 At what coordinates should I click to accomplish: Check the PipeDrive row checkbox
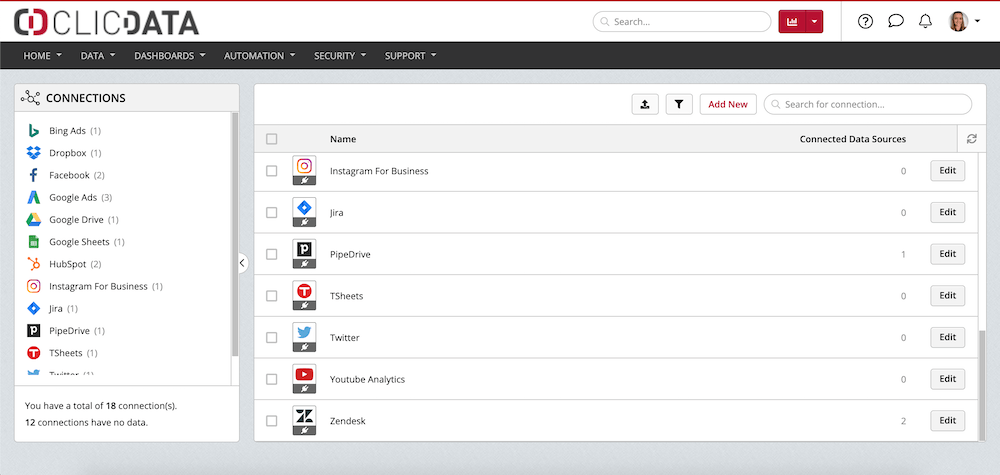coord(272,254)
